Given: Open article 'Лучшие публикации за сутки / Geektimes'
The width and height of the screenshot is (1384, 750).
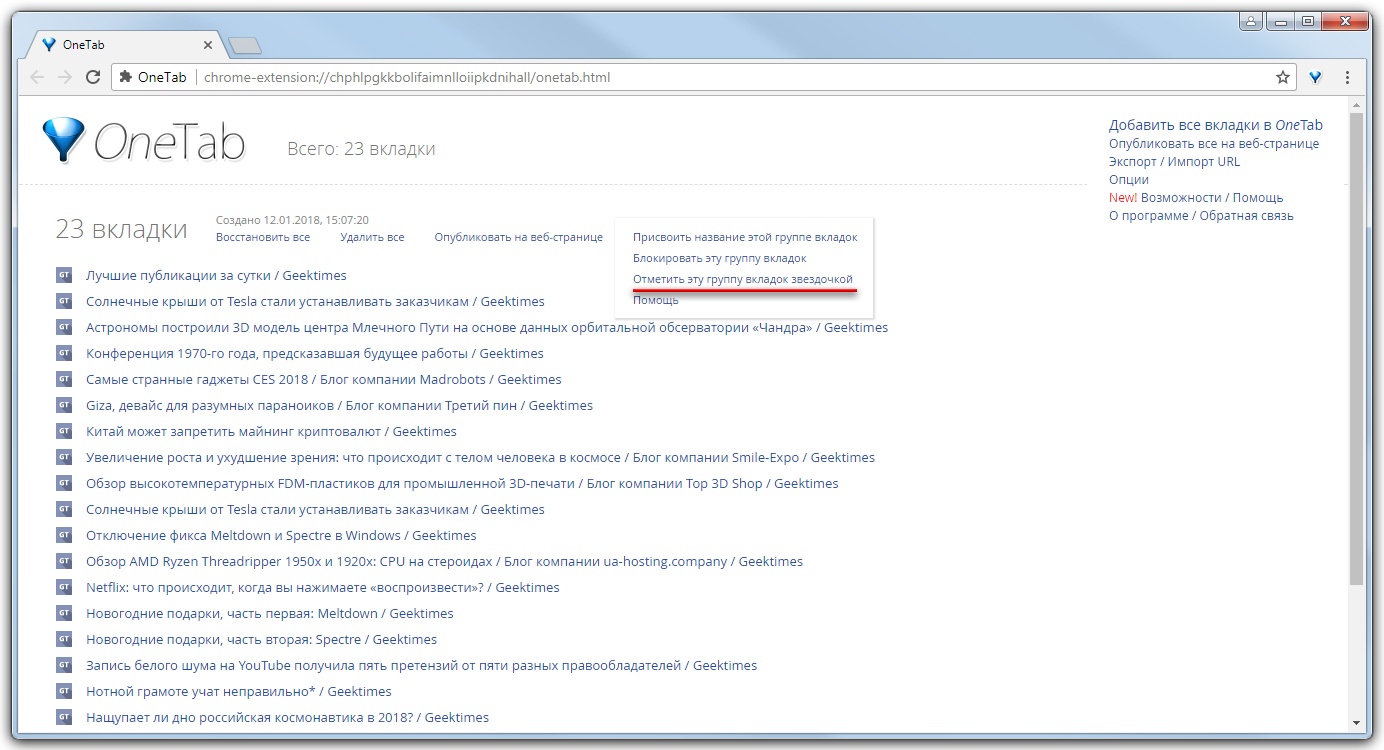Looking at the screenshot, I should click(216, 275).
